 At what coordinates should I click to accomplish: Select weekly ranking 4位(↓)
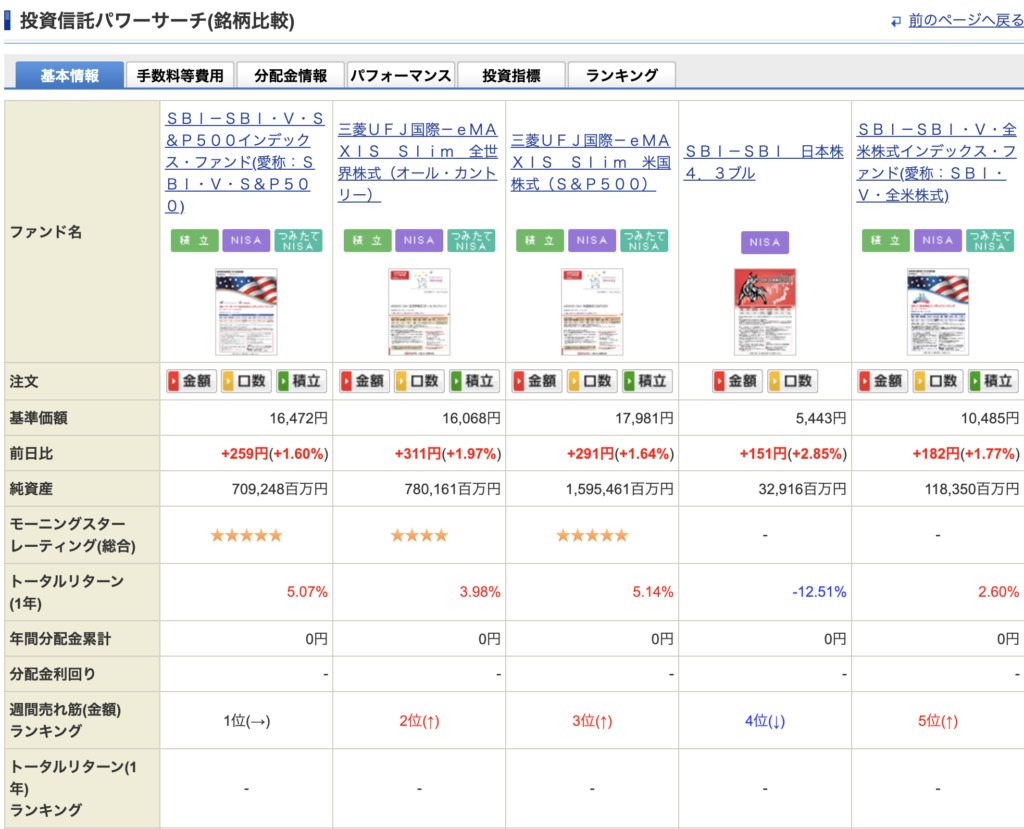coord(765,721)
